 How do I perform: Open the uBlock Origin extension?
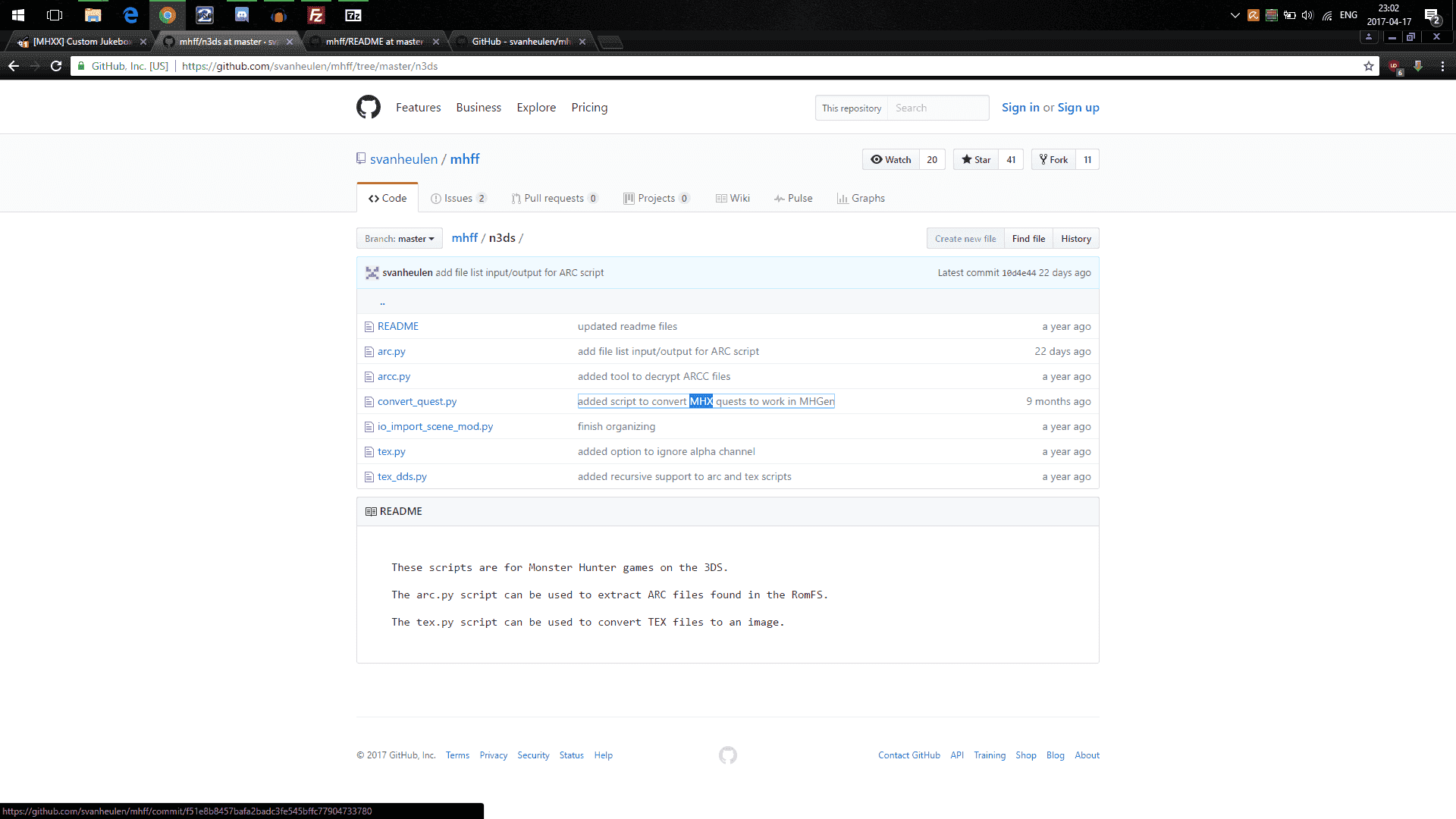pyautogui.click(x=1395, y=67)
